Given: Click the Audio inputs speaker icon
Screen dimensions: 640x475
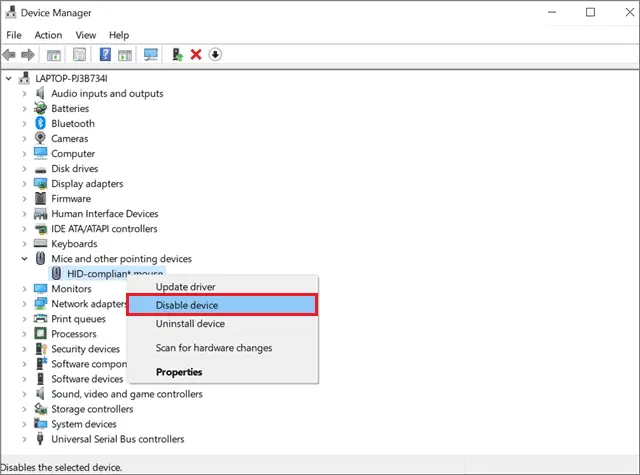Looking at the screenshot, I should 40,93.
